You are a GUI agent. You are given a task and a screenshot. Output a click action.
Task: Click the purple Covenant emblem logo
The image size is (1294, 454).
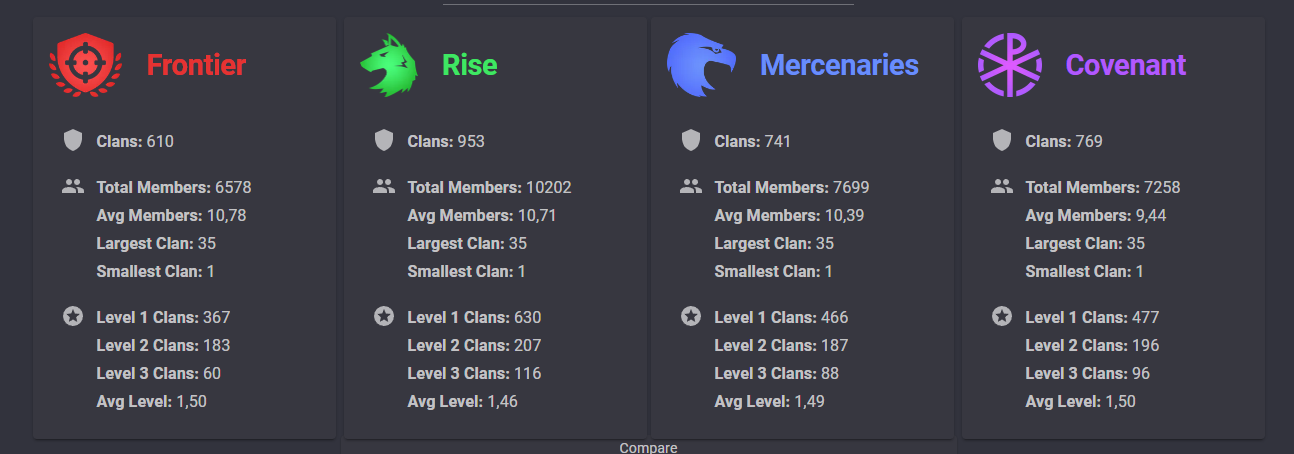pos(1009,66)
